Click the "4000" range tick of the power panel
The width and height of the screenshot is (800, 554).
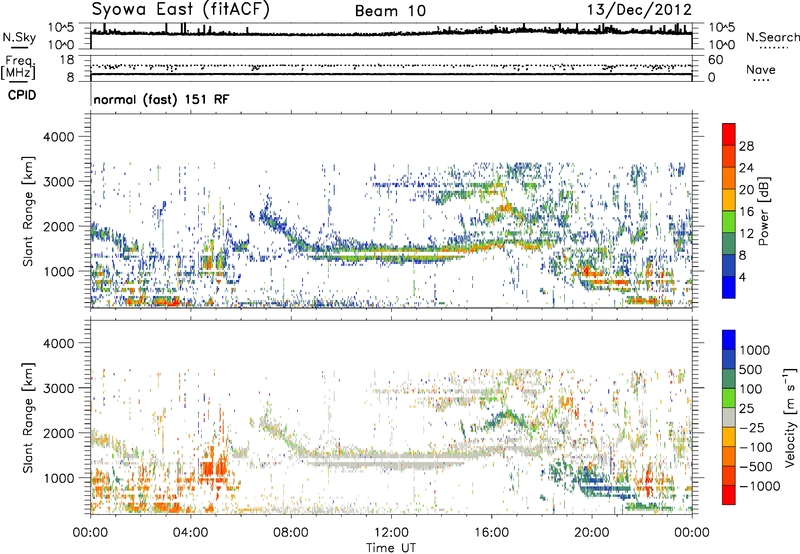pyautogui.click(x=58, y=137)
